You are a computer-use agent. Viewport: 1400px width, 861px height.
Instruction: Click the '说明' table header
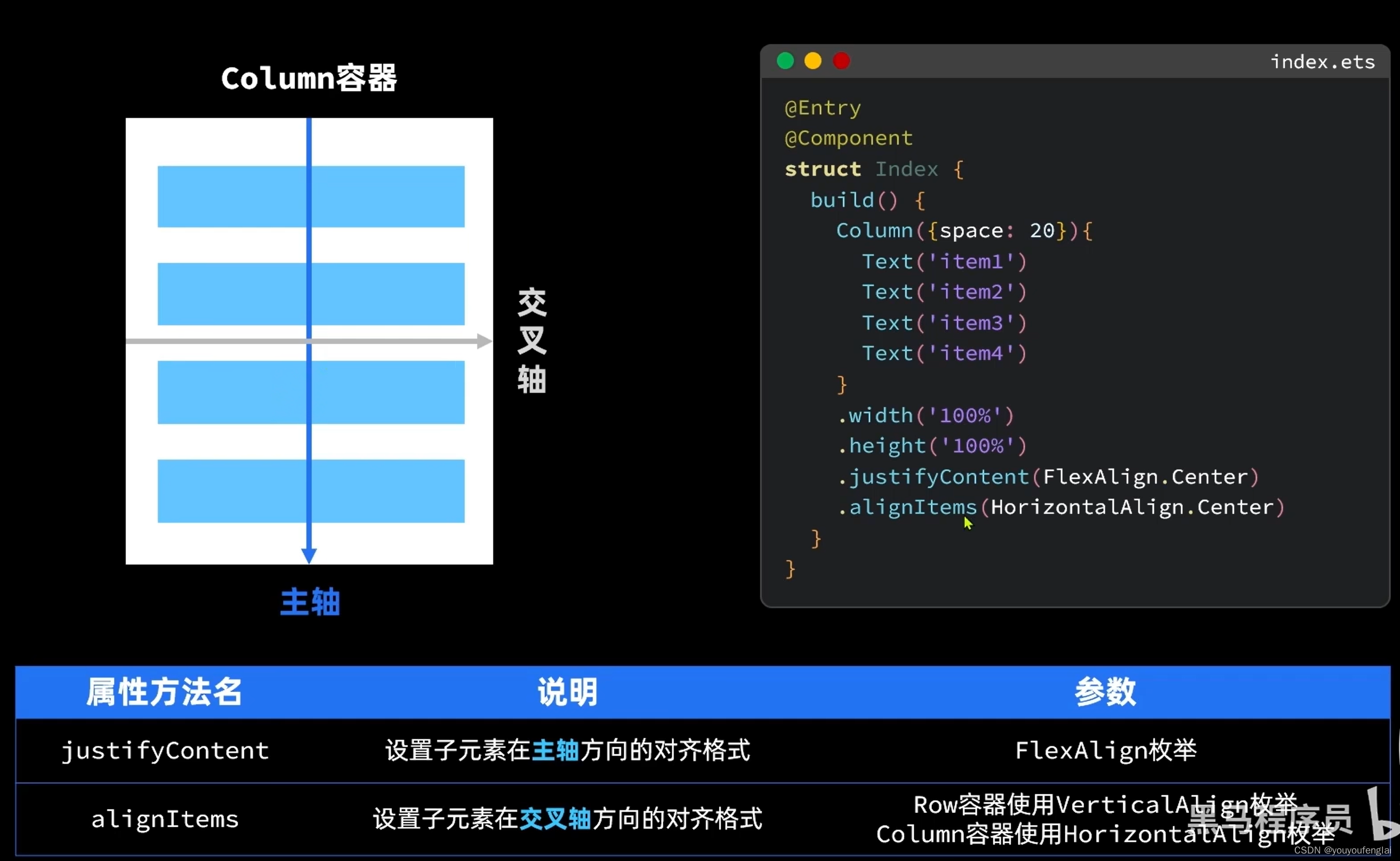567,692
